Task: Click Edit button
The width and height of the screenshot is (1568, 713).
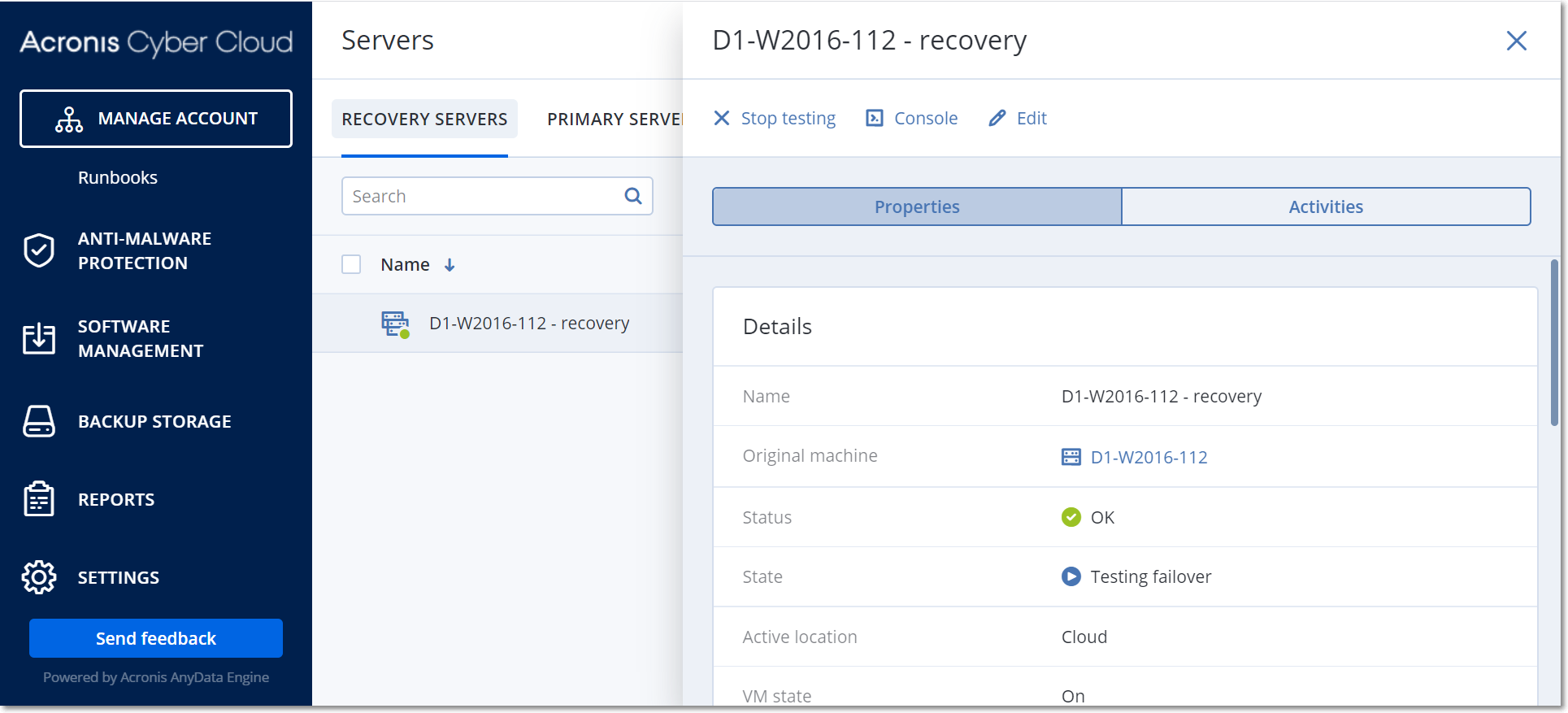Action: point(1018,119)
